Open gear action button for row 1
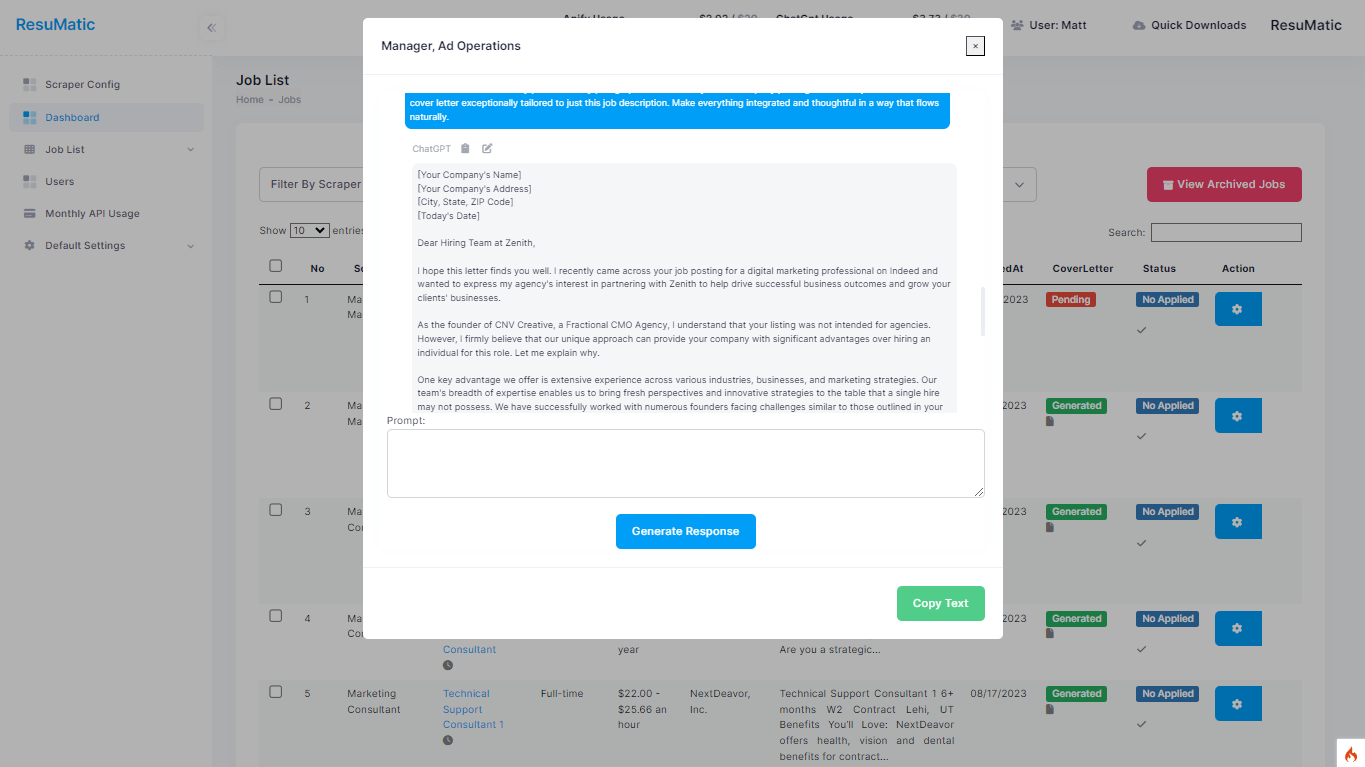The width and height of the screenshot is (1365, 767). 1237,310
